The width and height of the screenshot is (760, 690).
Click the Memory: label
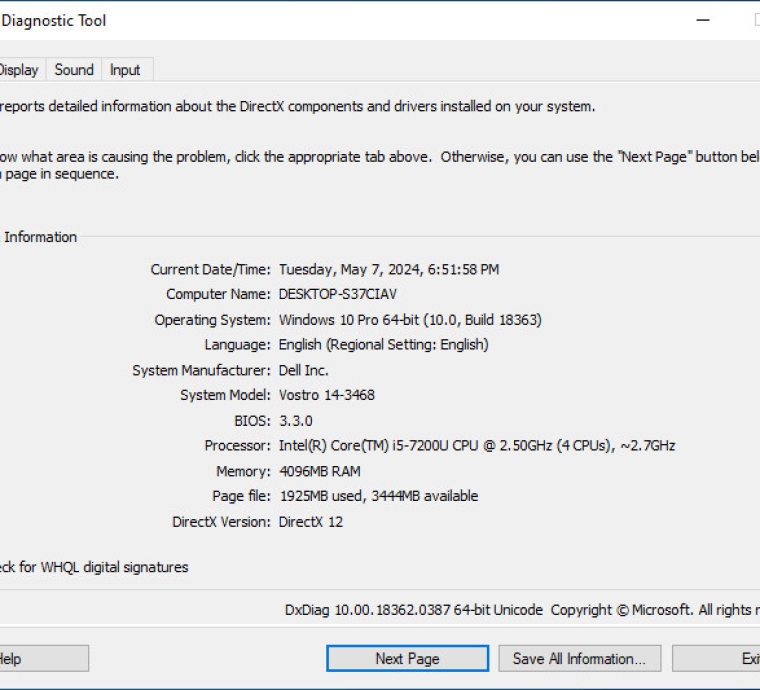tap(243, 471)
